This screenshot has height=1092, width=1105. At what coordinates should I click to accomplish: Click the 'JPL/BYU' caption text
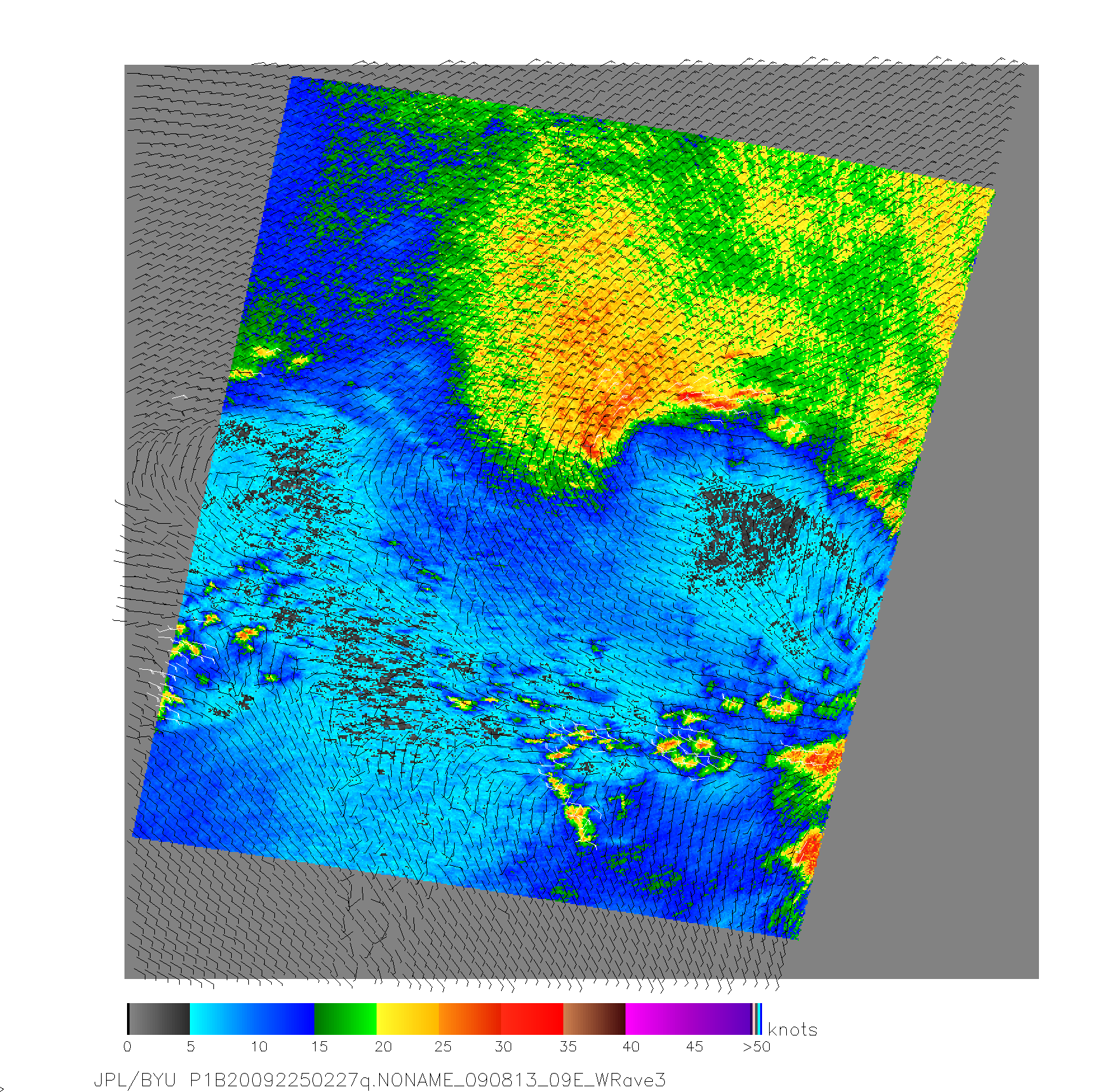click(135, 1080)
